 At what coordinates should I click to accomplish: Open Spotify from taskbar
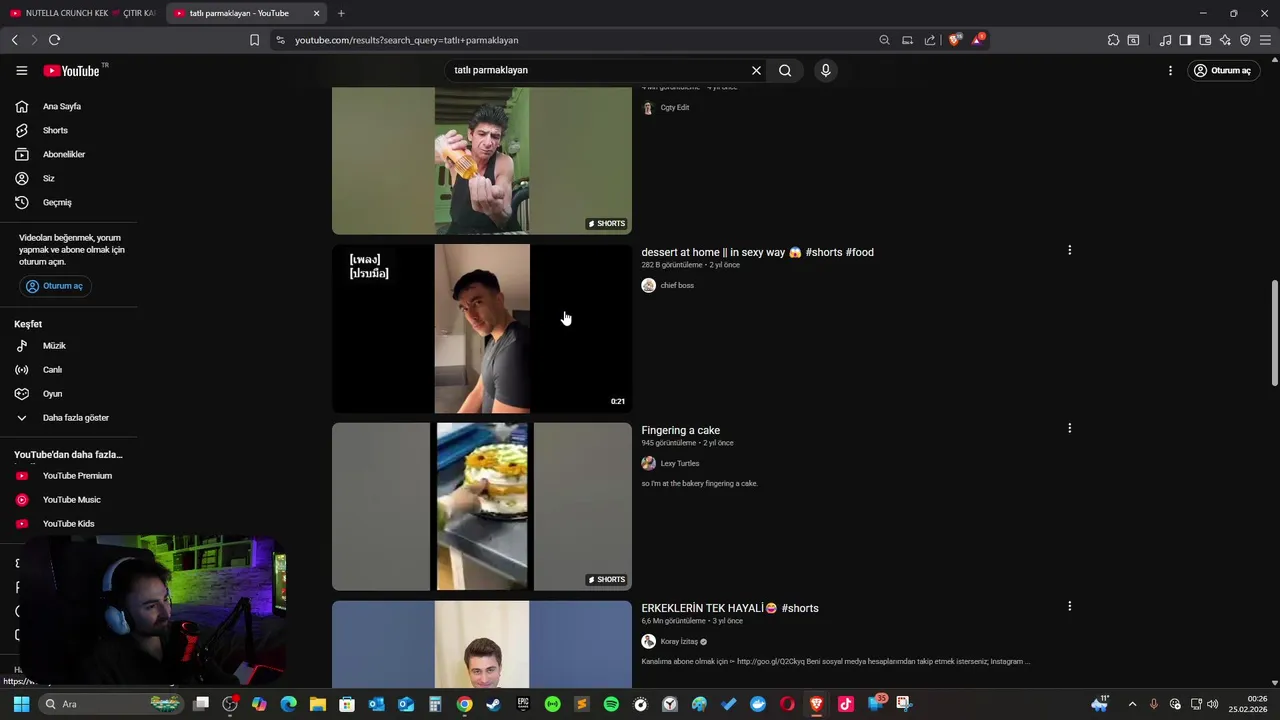611,704
